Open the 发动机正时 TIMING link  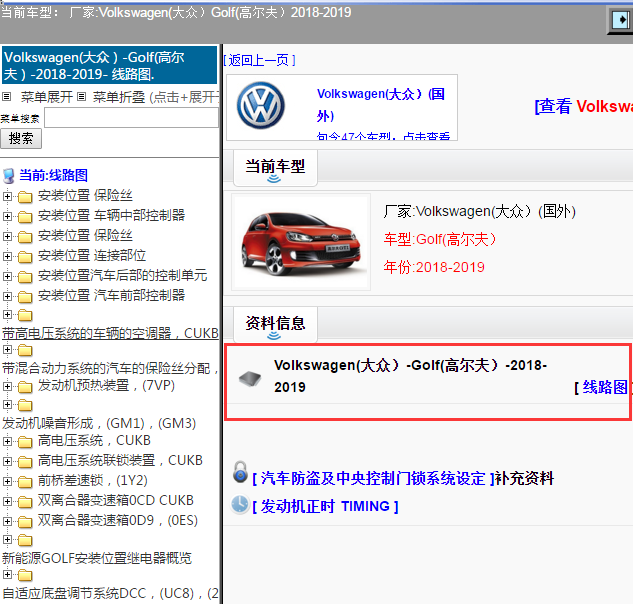pyautogui.click(x=325, y=506)
